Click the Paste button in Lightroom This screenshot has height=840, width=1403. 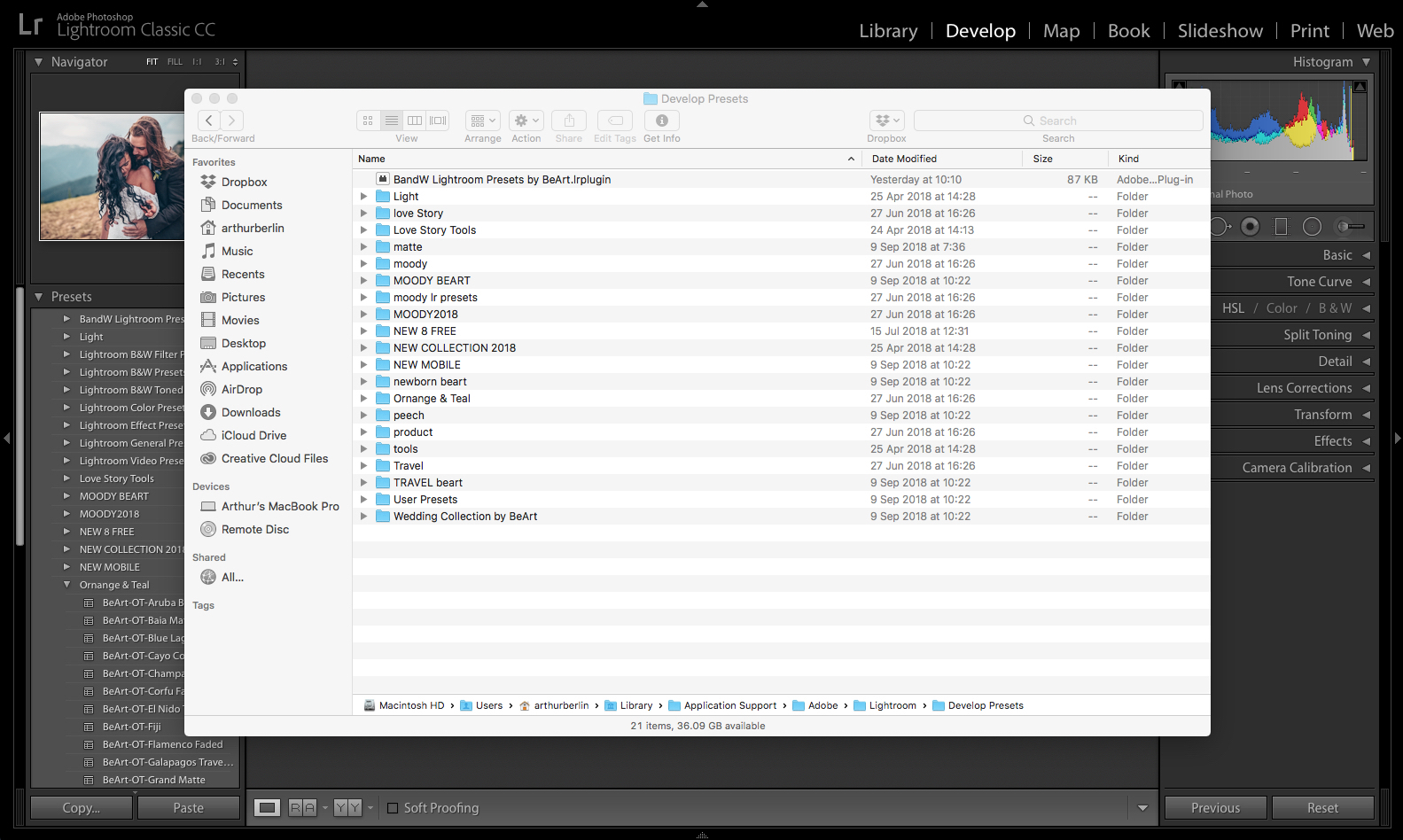[x=188, y=808]
